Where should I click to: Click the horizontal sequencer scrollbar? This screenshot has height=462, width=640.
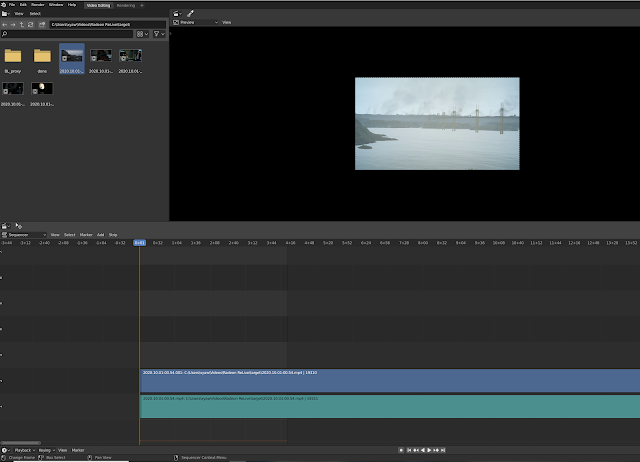[21, 442]
